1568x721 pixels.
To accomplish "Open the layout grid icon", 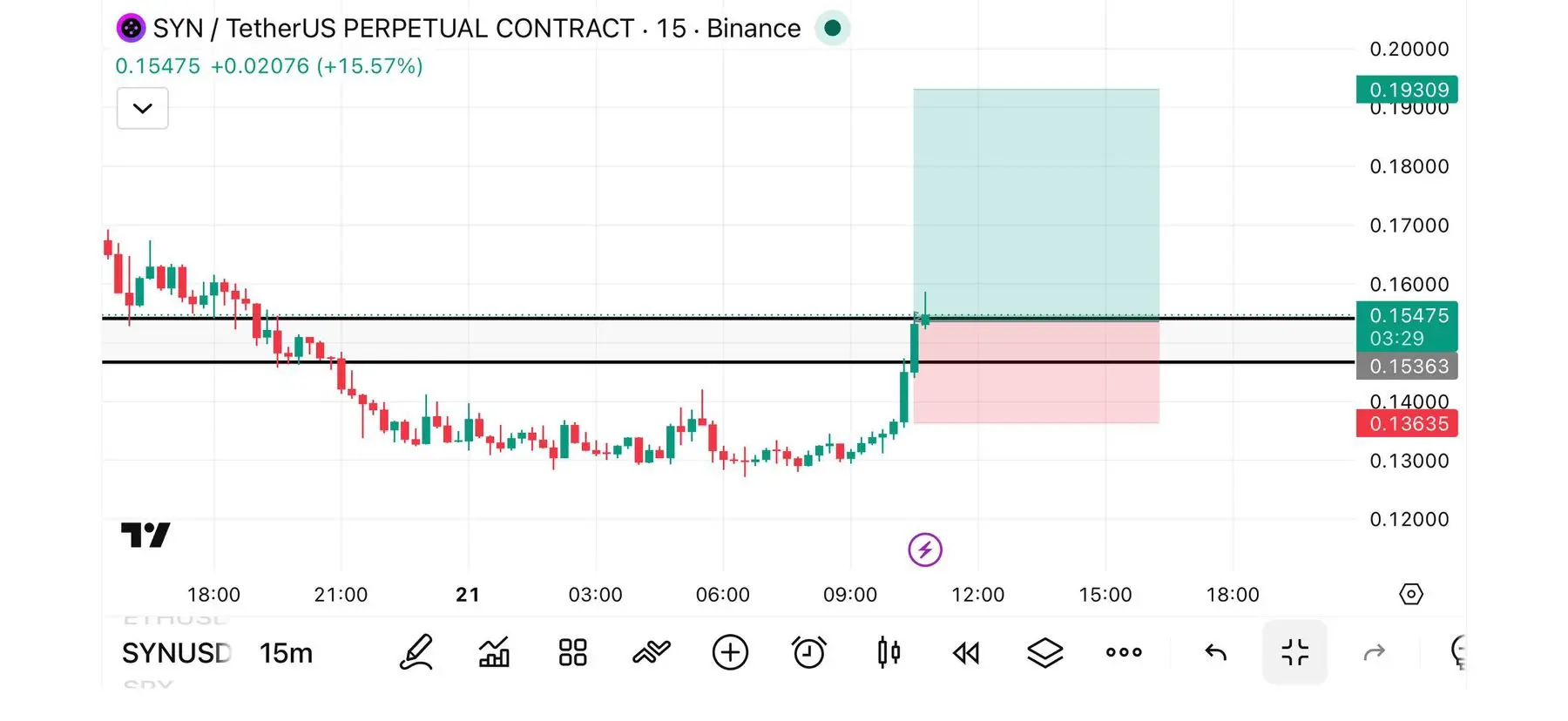I will (x=572, y=652).
